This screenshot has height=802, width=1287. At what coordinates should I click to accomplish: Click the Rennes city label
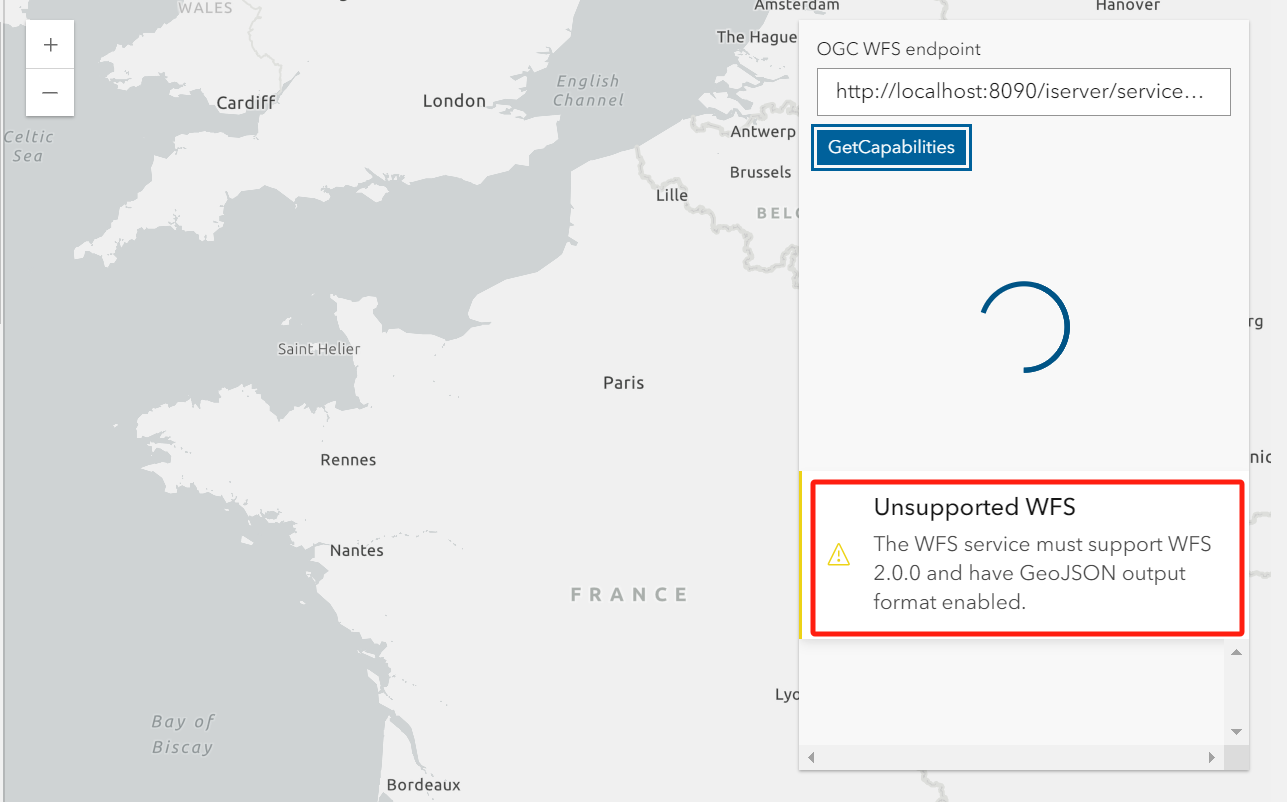tap(348, 460)
